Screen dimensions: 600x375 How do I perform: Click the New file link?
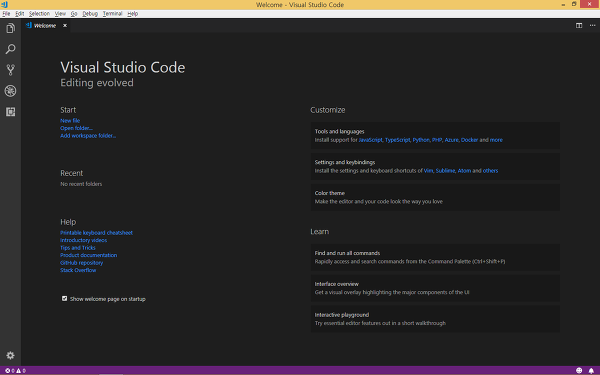coord(70,121)
